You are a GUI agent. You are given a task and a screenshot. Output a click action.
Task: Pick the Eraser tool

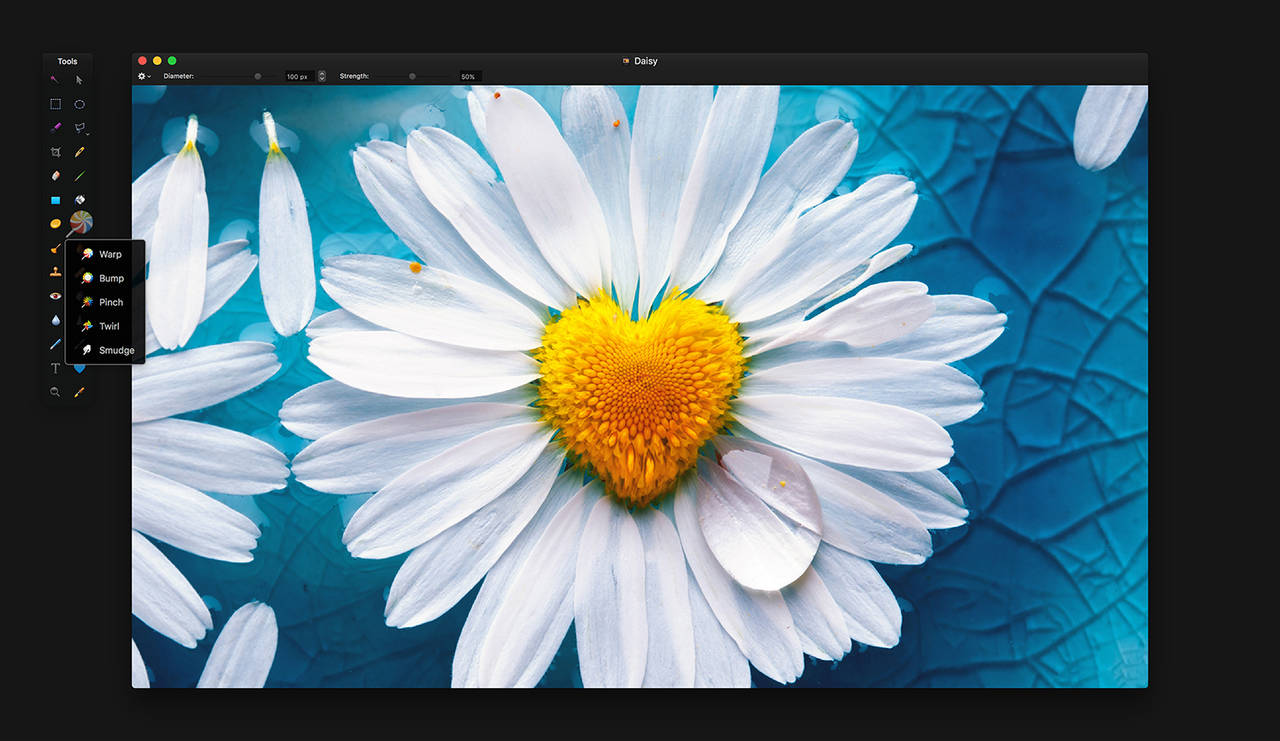click(x=55, y=176)
